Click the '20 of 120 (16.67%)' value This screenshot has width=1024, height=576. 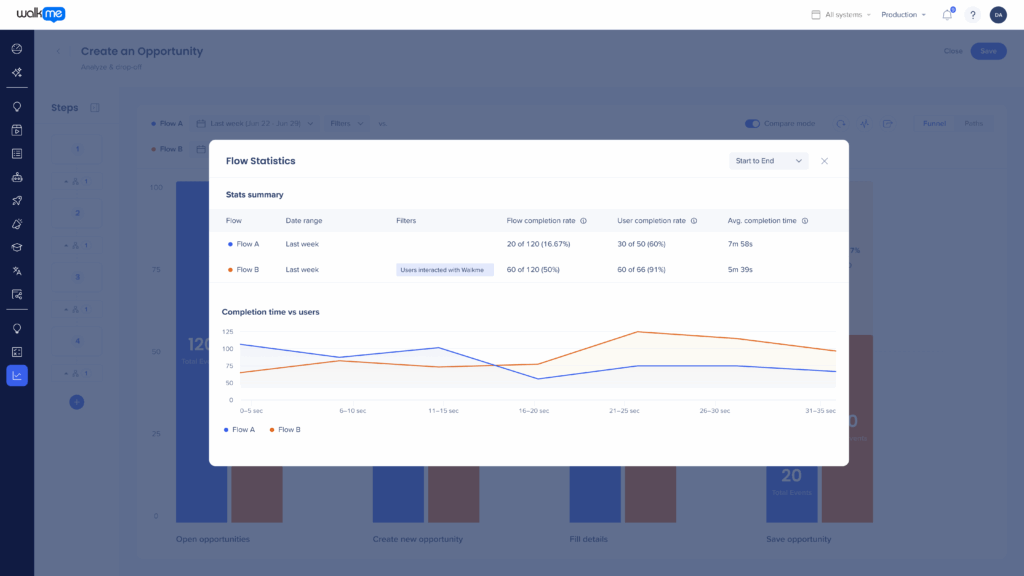[x=538, y=244]
